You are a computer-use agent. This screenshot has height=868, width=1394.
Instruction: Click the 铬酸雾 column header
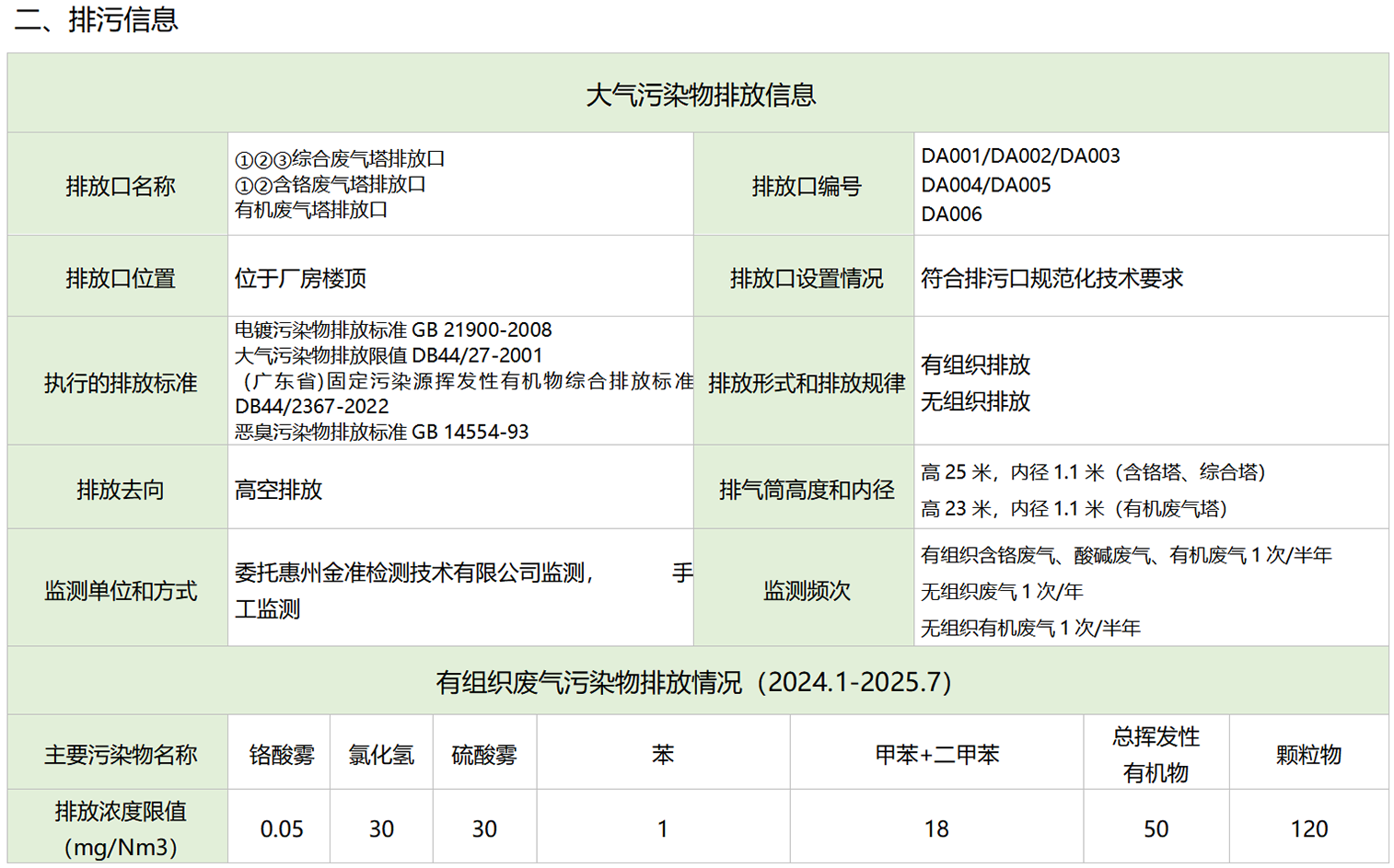281,756
